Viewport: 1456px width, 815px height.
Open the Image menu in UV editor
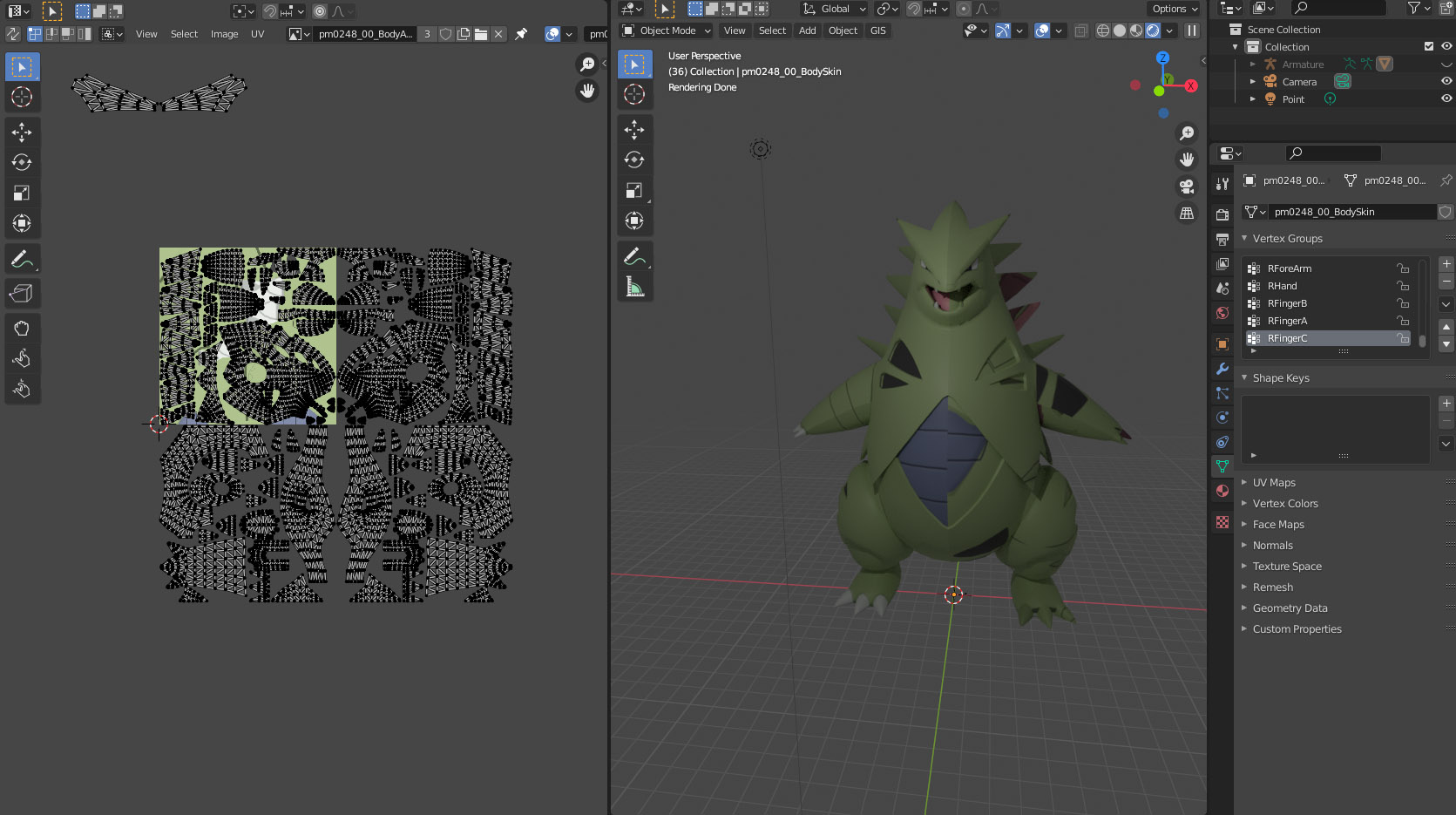click(x=224, y=34)
